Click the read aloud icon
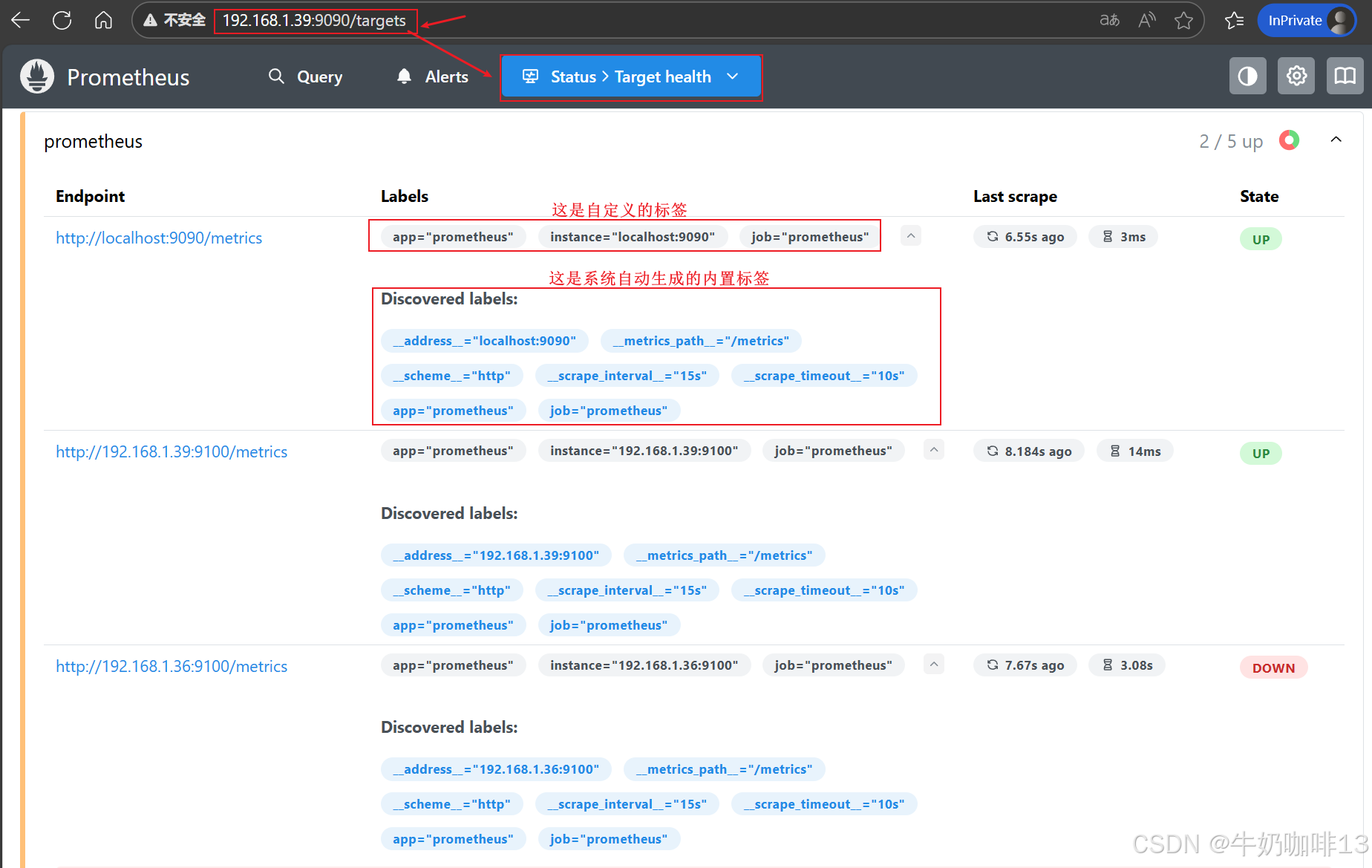1372x868 pixels. click(1147, 20)
